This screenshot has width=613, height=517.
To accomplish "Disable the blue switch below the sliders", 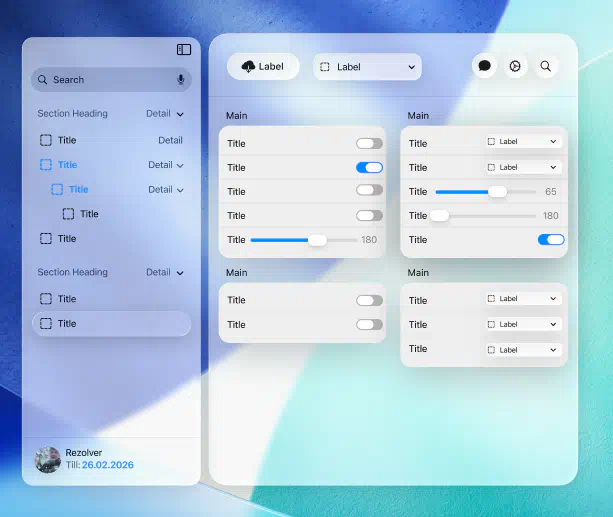I will coord(551,240).
